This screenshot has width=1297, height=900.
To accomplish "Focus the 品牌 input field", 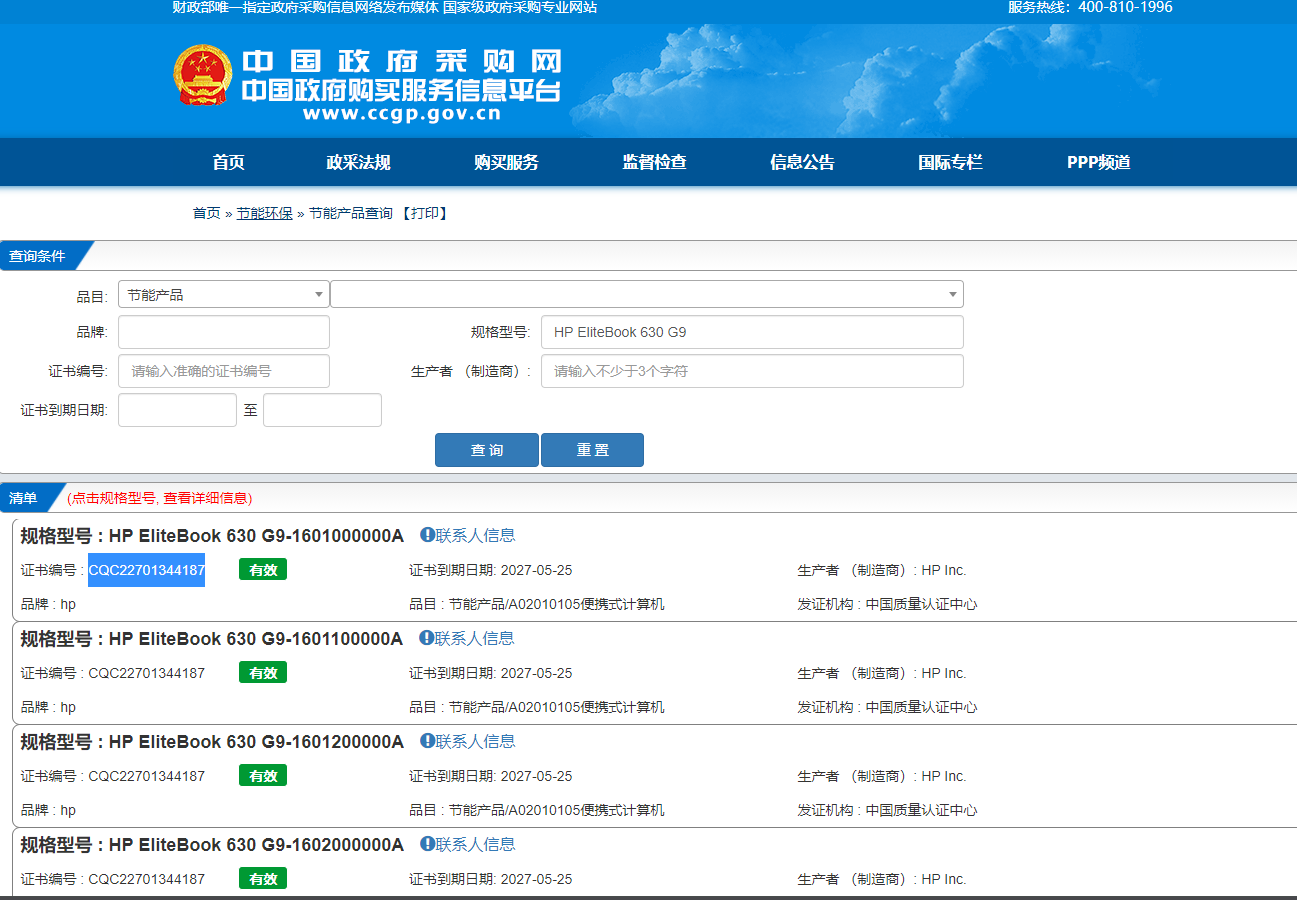I will click(x=224, y=332).
